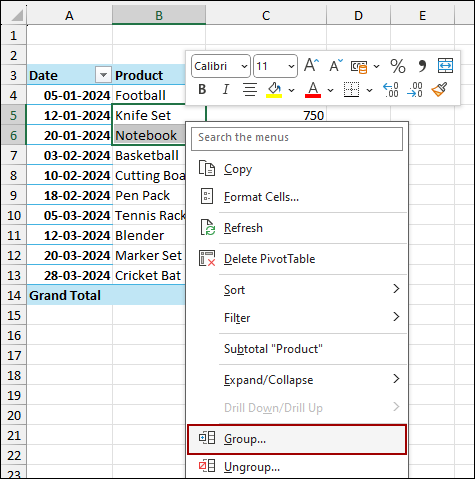The image size is (475, 479).
Task: Apply Accounting Number Format icon
Action: pos(359,66)
